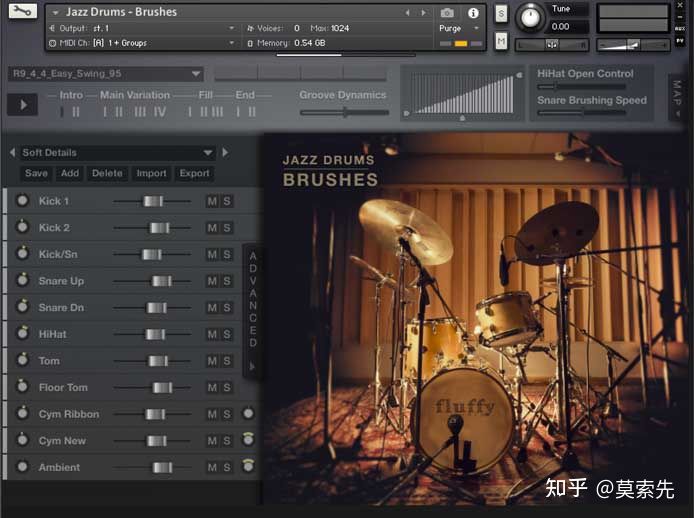The width and height of the screenshot is (694, 518).
Task: Solo the Kick 2 channel
Action: pyautogui.click(x=227, y=228)
